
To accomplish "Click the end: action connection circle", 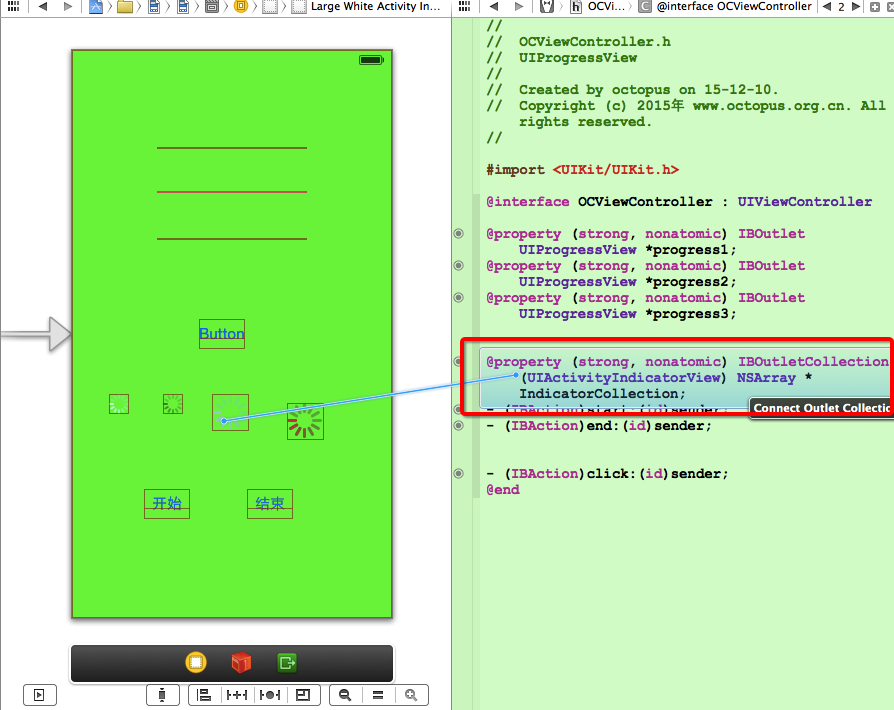I will pos(458,425).
